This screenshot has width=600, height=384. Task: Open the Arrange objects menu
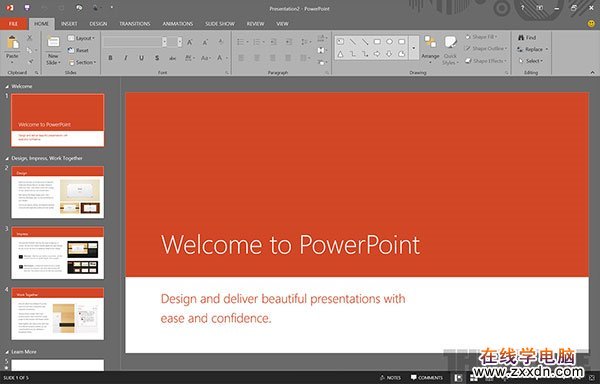[430, 49]
